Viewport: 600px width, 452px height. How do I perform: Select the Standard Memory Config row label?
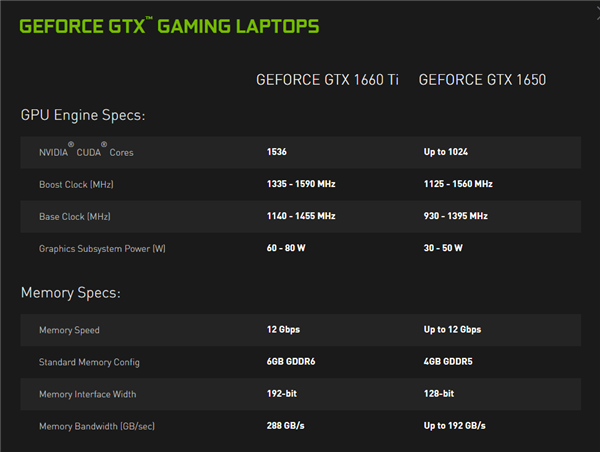click(x=91, y=362)
